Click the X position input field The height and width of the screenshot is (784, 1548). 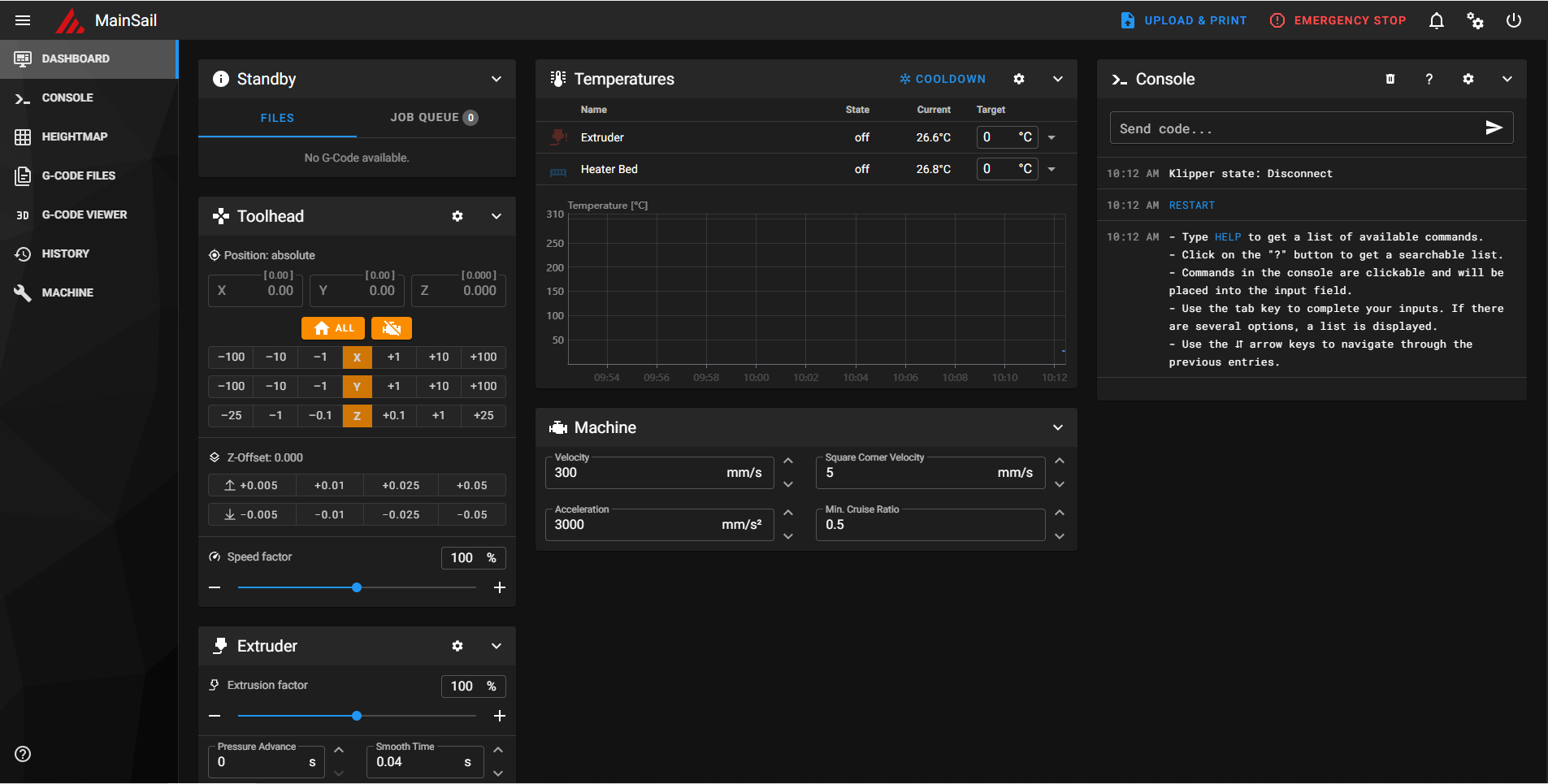(256, 290)
